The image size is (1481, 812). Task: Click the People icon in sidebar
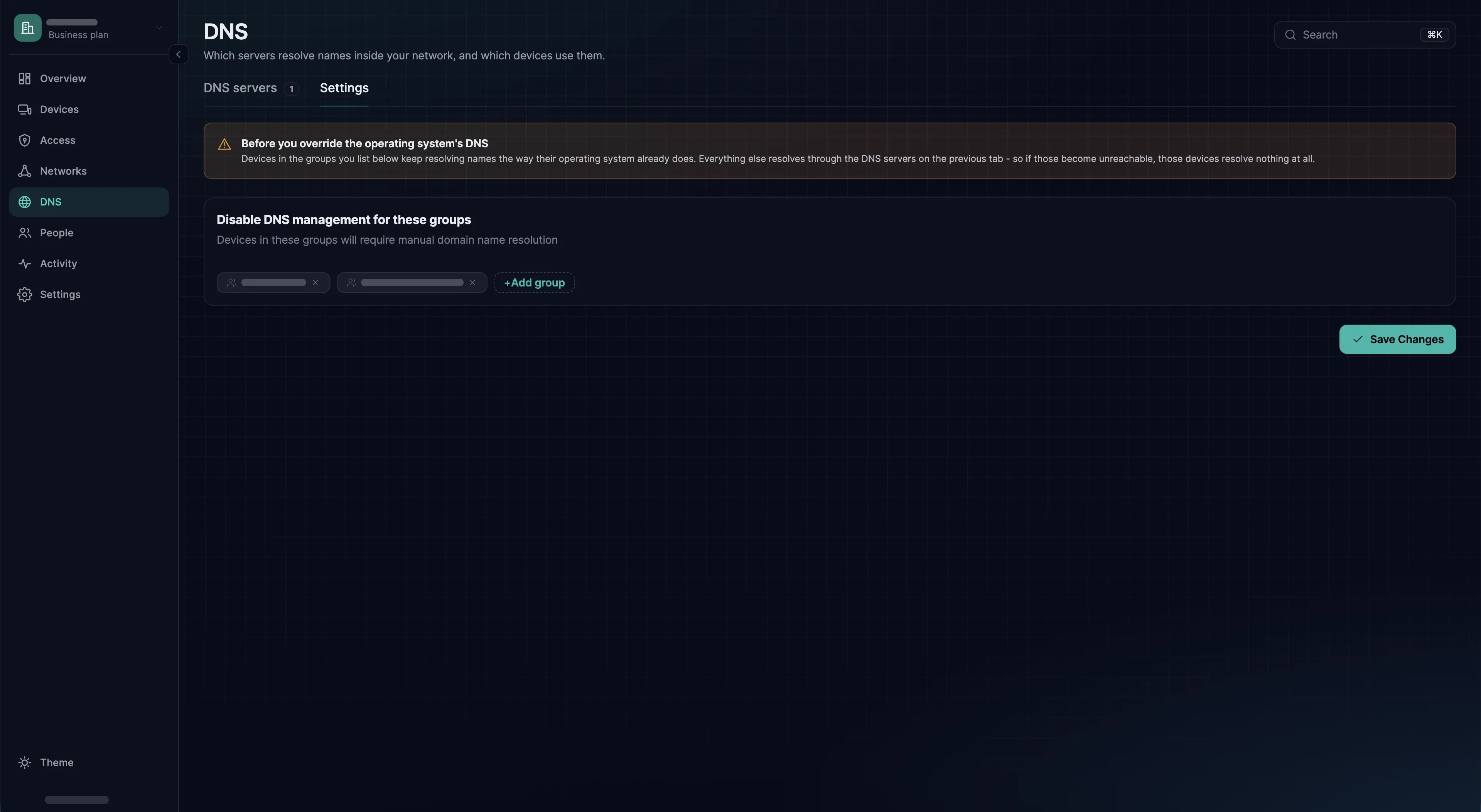click(x=24, y=233)
